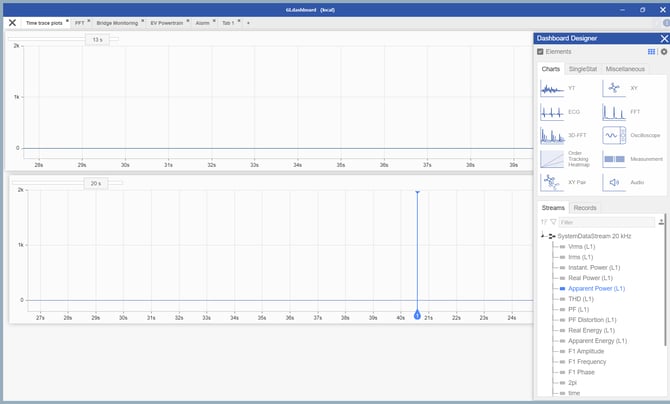Switch to the EV Powertrain tab
The width and height of the screenshot is (670, 404).
(172, 22)
